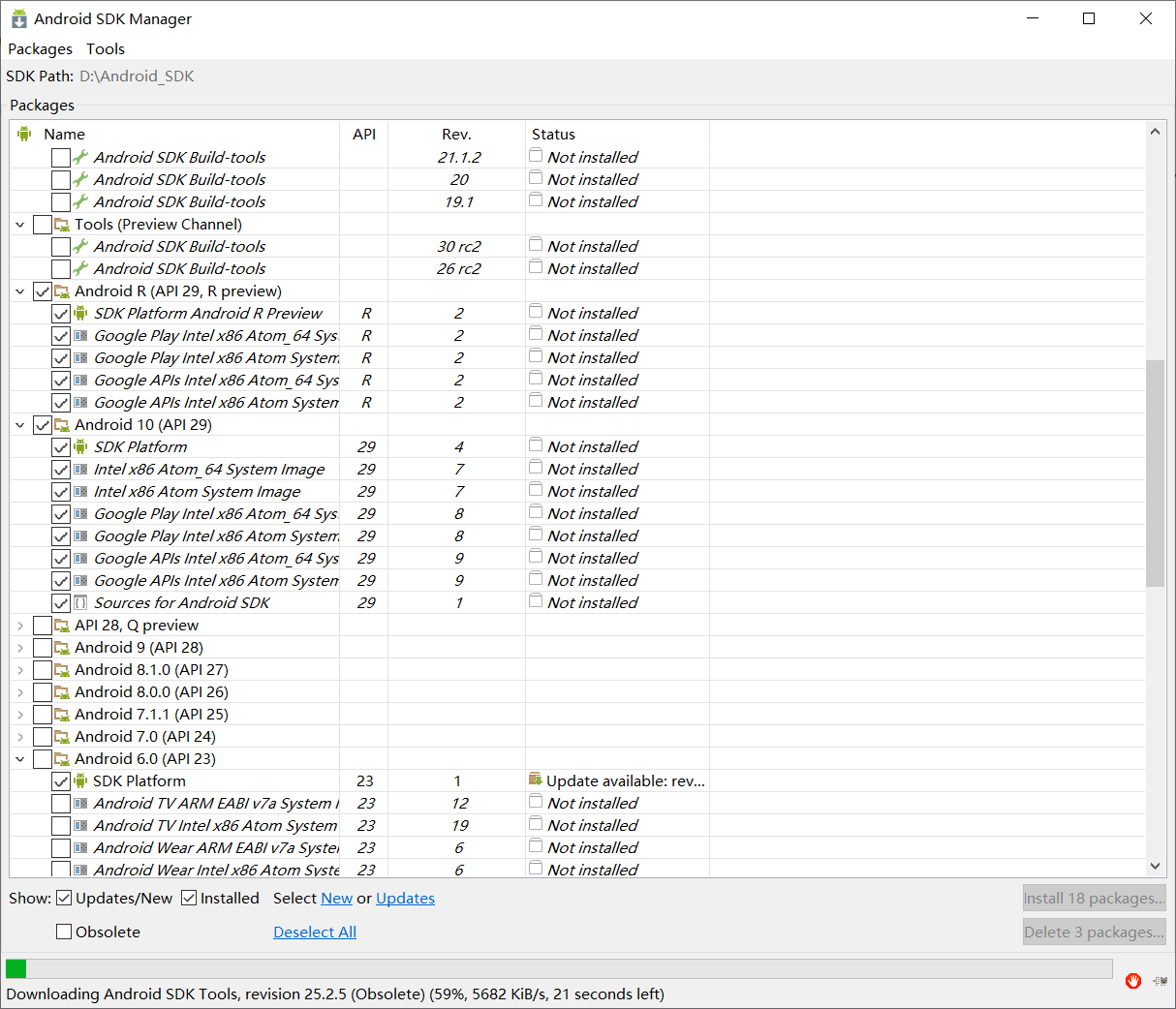This screenshot has height=1009, width=1176.
Task: Click image icon of Android TV Intel x86 Atom
Action: (81, 825)
